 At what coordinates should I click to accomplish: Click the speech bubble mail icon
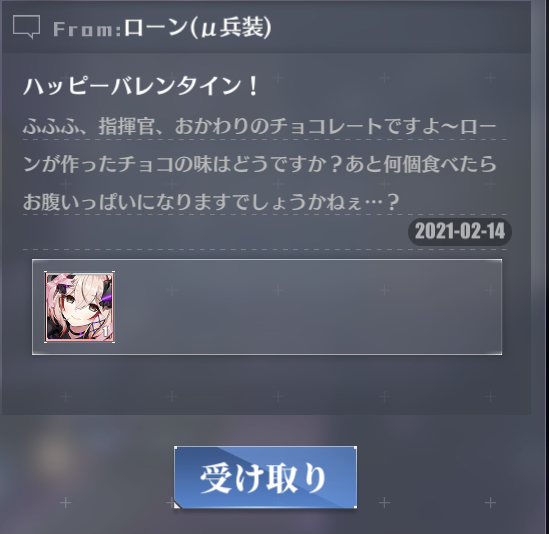point(26,27)
